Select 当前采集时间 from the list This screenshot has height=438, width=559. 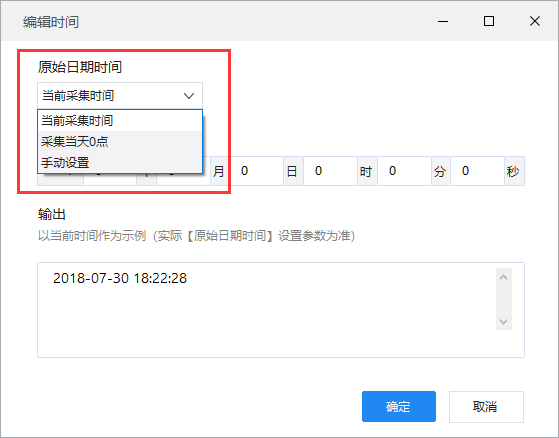(120, 120)
